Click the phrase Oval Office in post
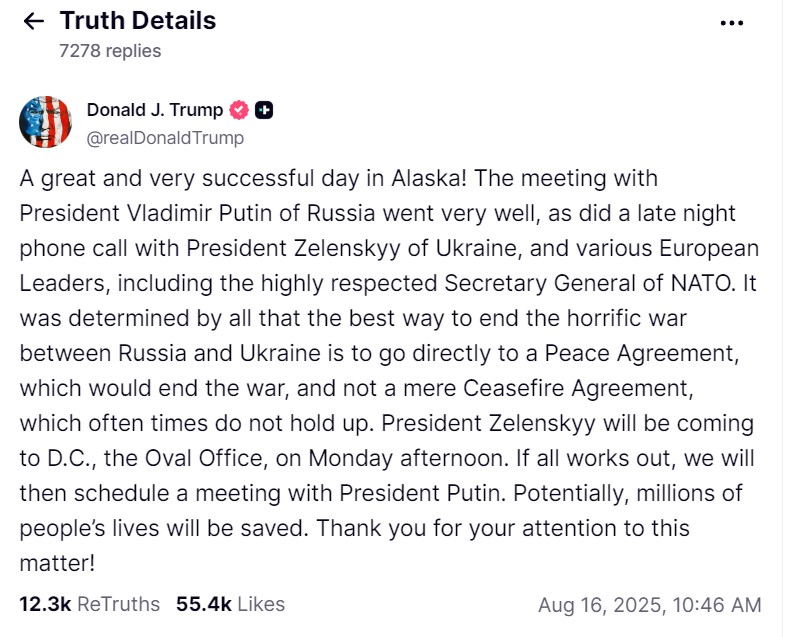Image resolution: width=785 pixels, height=637 pixels. (203, 458)
